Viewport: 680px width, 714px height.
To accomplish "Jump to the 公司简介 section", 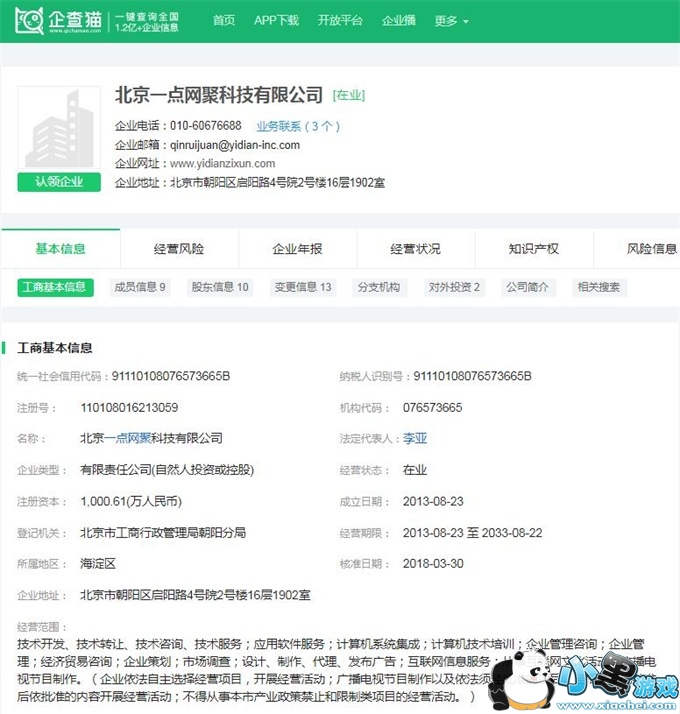I will coord(528,287).
